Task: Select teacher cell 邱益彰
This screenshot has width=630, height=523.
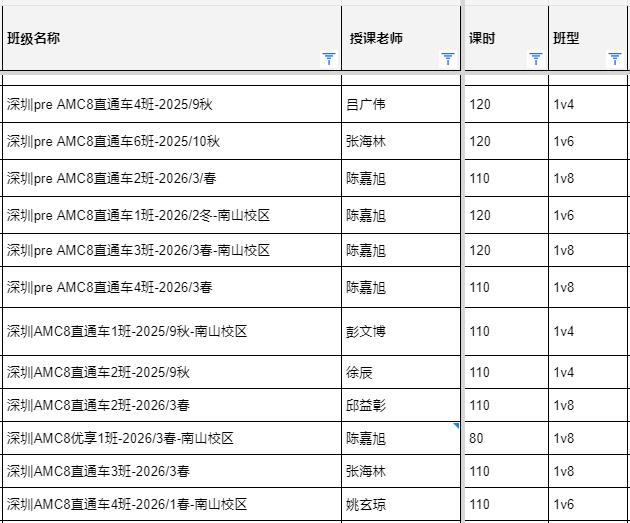Action: [x=401, y=405]
